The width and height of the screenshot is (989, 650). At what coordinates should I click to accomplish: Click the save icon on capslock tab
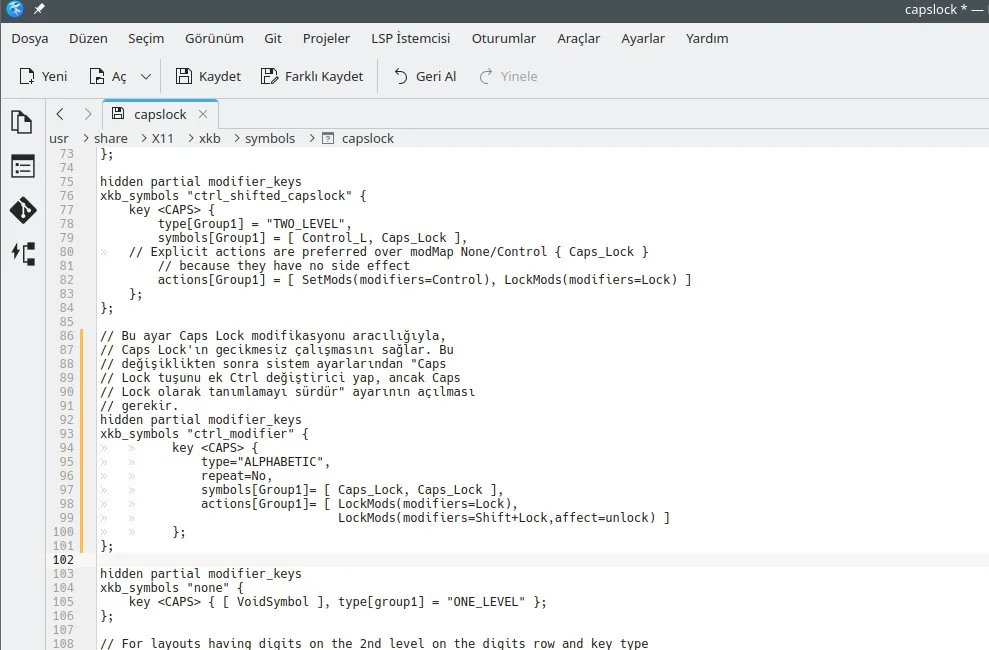pyautogui.click(x=117, y=113)
